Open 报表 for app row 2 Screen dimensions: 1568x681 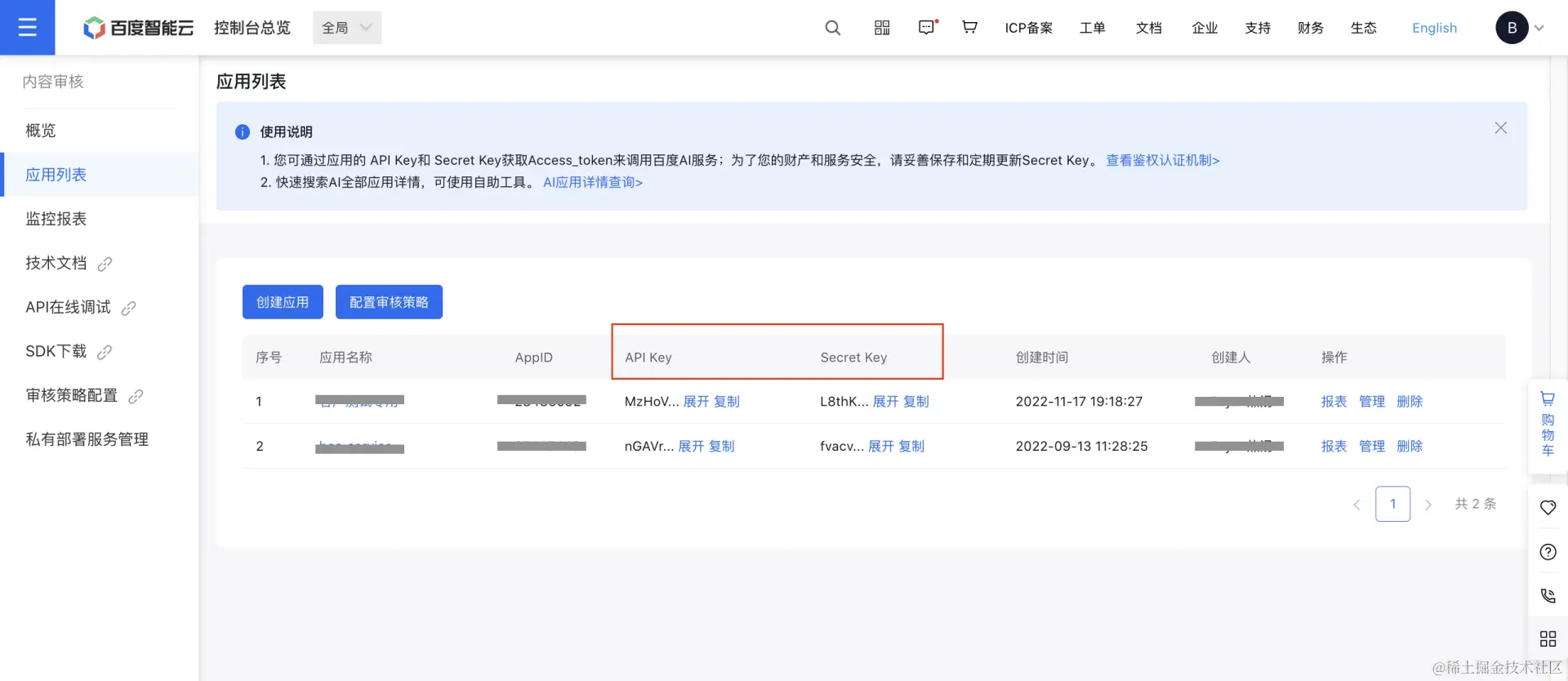click(1334, 447)
